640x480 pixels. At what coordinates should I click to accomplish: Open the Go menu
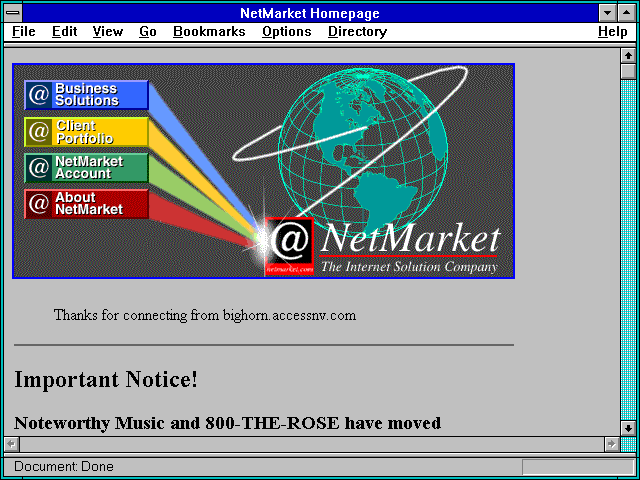point(147,32)
